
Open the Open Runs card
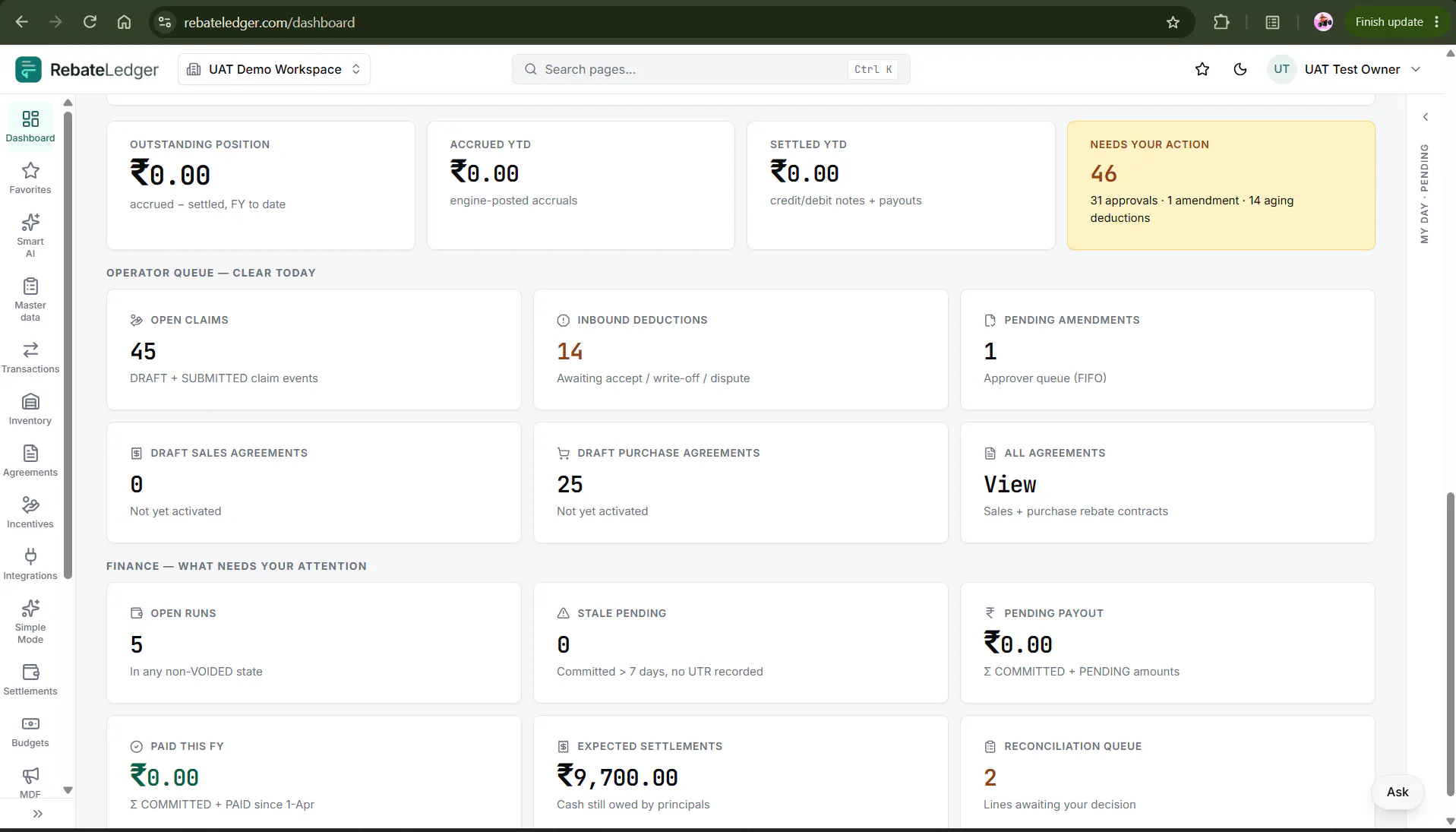[314, 643]
